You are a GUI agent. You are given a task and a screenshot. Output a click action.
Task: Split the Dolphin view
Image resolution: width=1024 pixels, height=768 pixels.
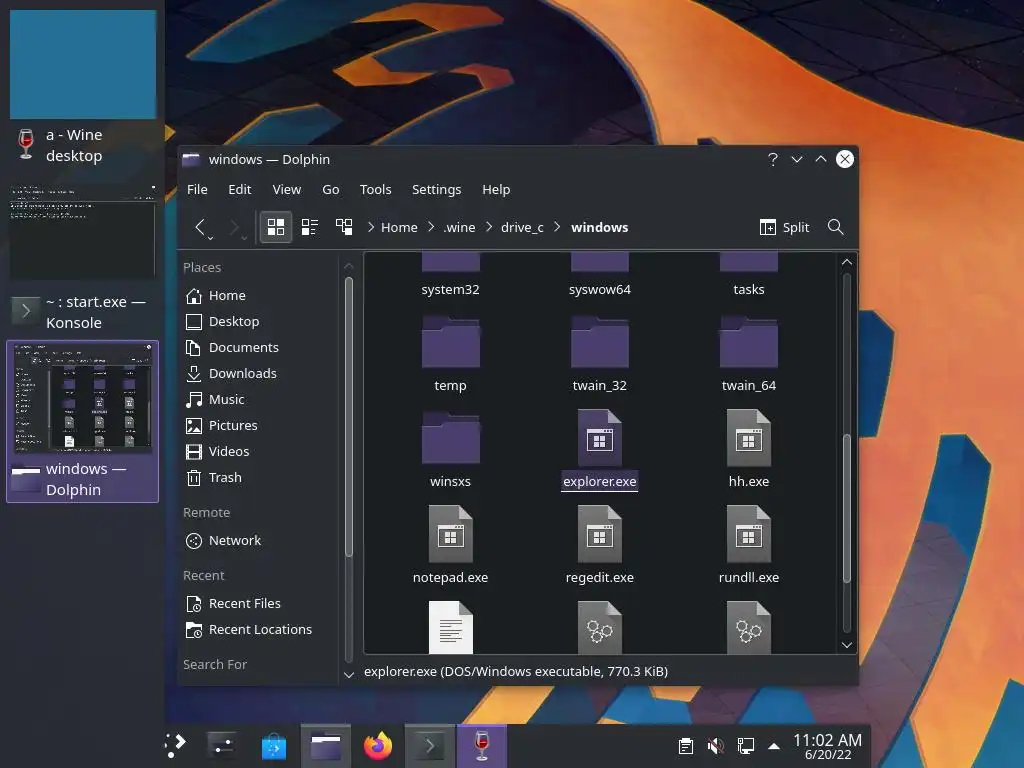tap(784, 227)
